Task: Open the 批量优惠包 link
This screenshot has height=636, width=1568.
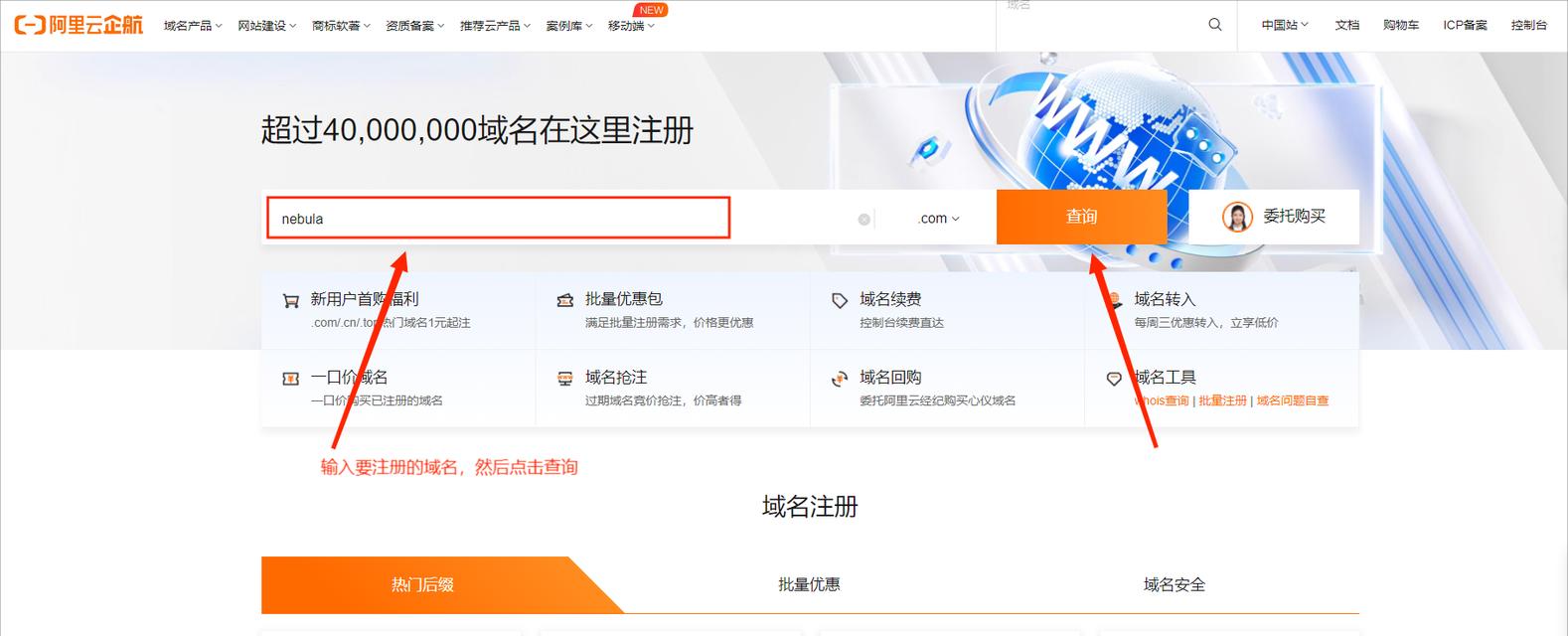Action: click(x=624, y=299)
